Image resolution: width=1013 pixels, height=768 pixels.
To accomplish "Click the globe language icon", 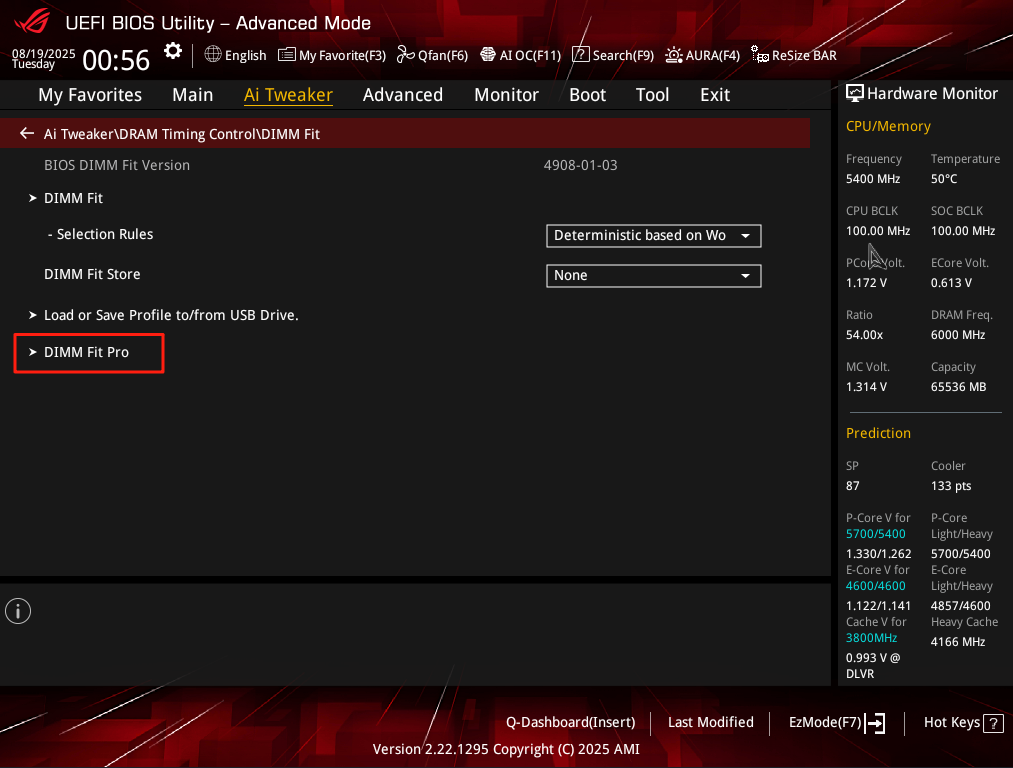I will 213,54.
